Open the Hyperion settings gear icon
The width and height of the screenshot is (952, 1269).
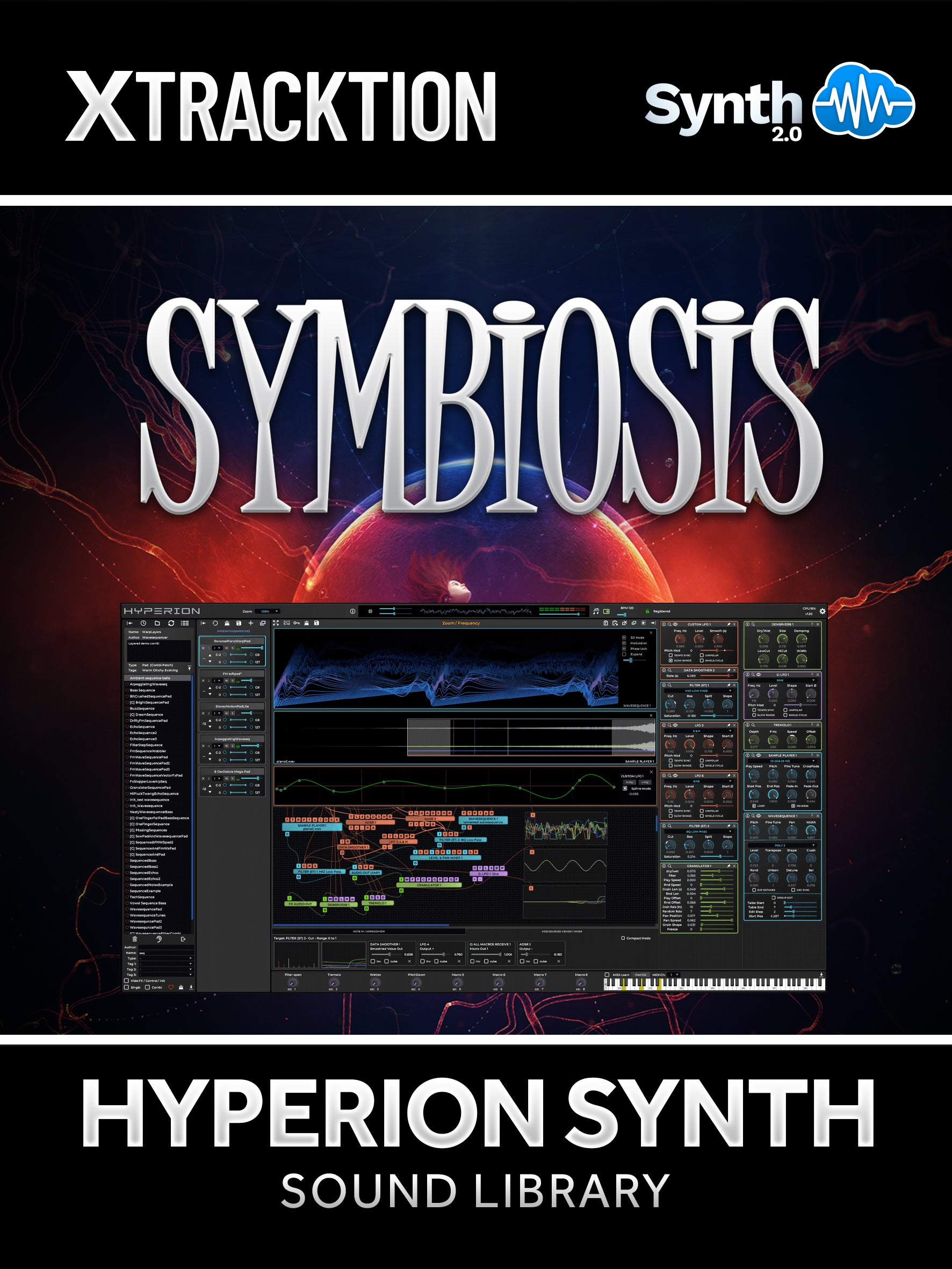click(x=823, y=611)
